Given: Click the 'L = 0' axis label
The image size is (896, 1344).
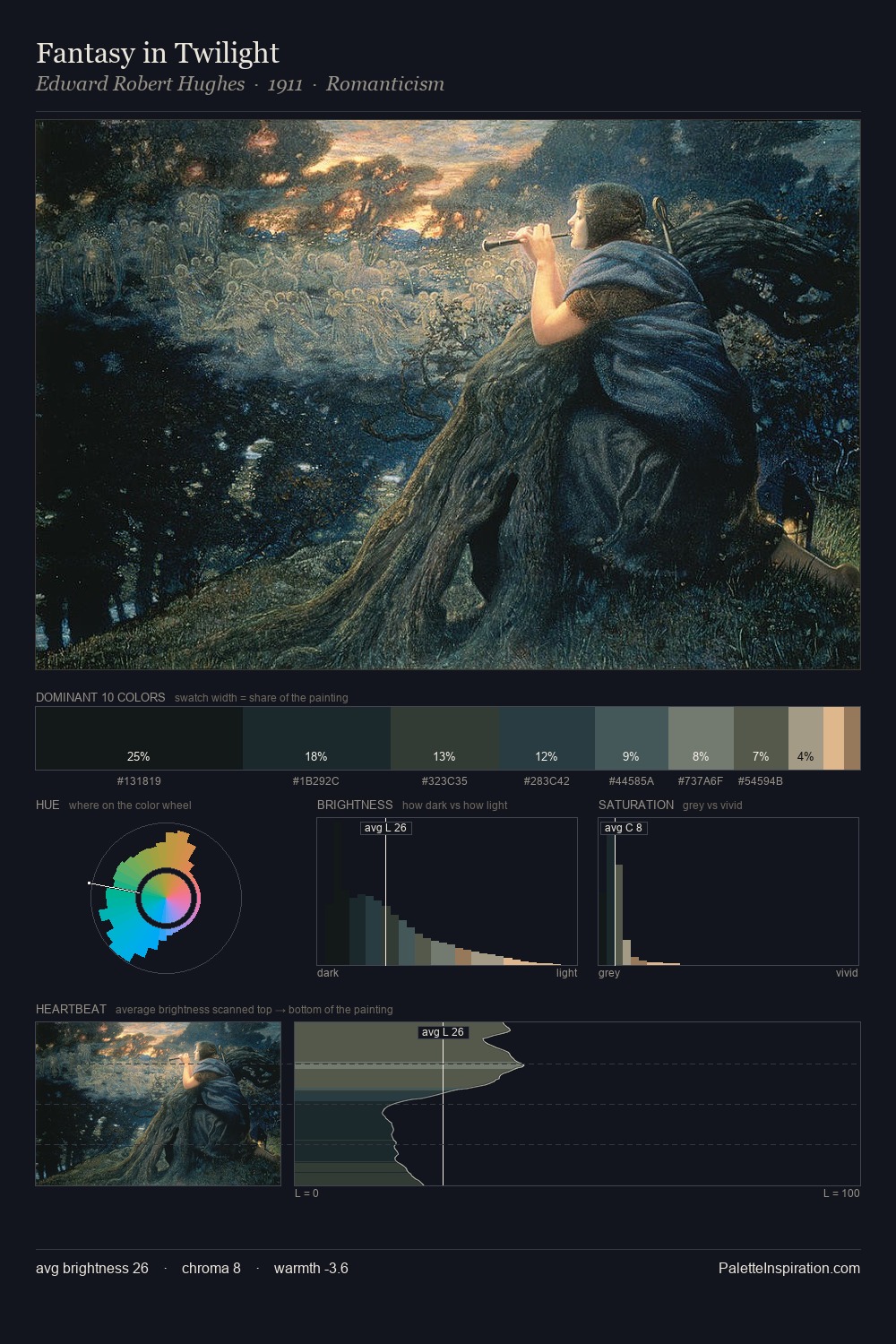Looking at the screenshot, I should tap(306, 1193).
